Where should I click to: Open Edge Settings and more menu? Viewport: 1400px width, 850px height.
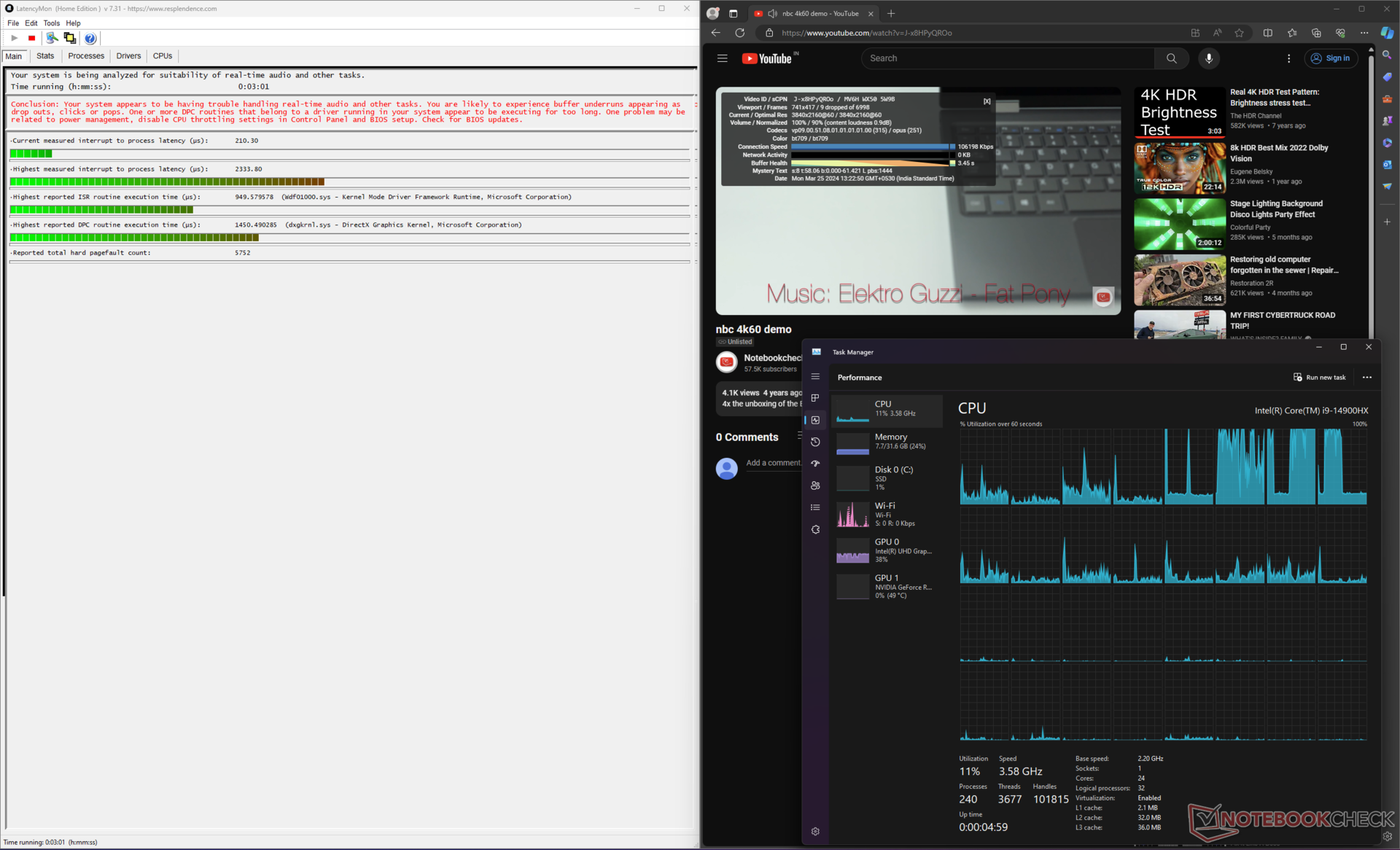[x=1364, y=33]
